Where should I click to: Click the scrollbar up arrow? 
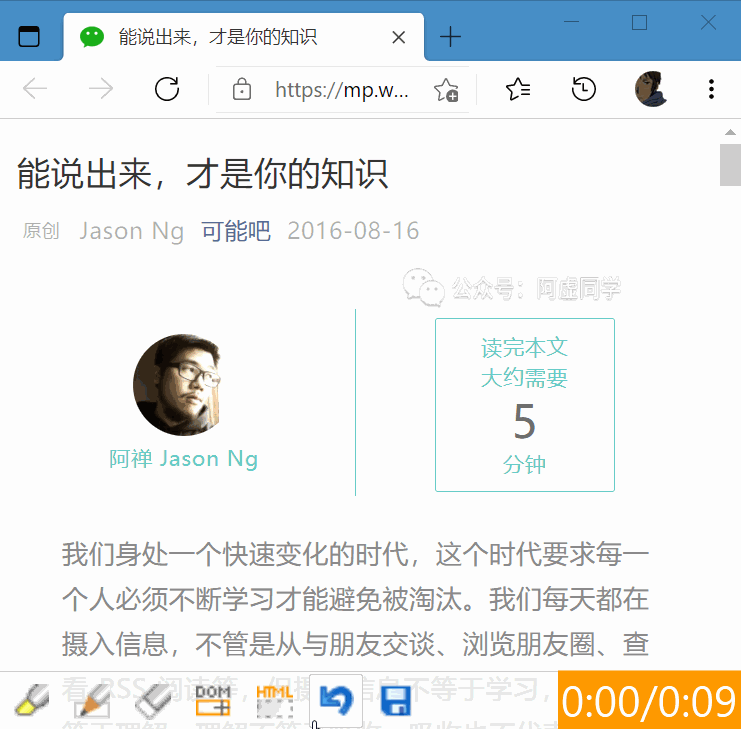[x=730, y=132]
